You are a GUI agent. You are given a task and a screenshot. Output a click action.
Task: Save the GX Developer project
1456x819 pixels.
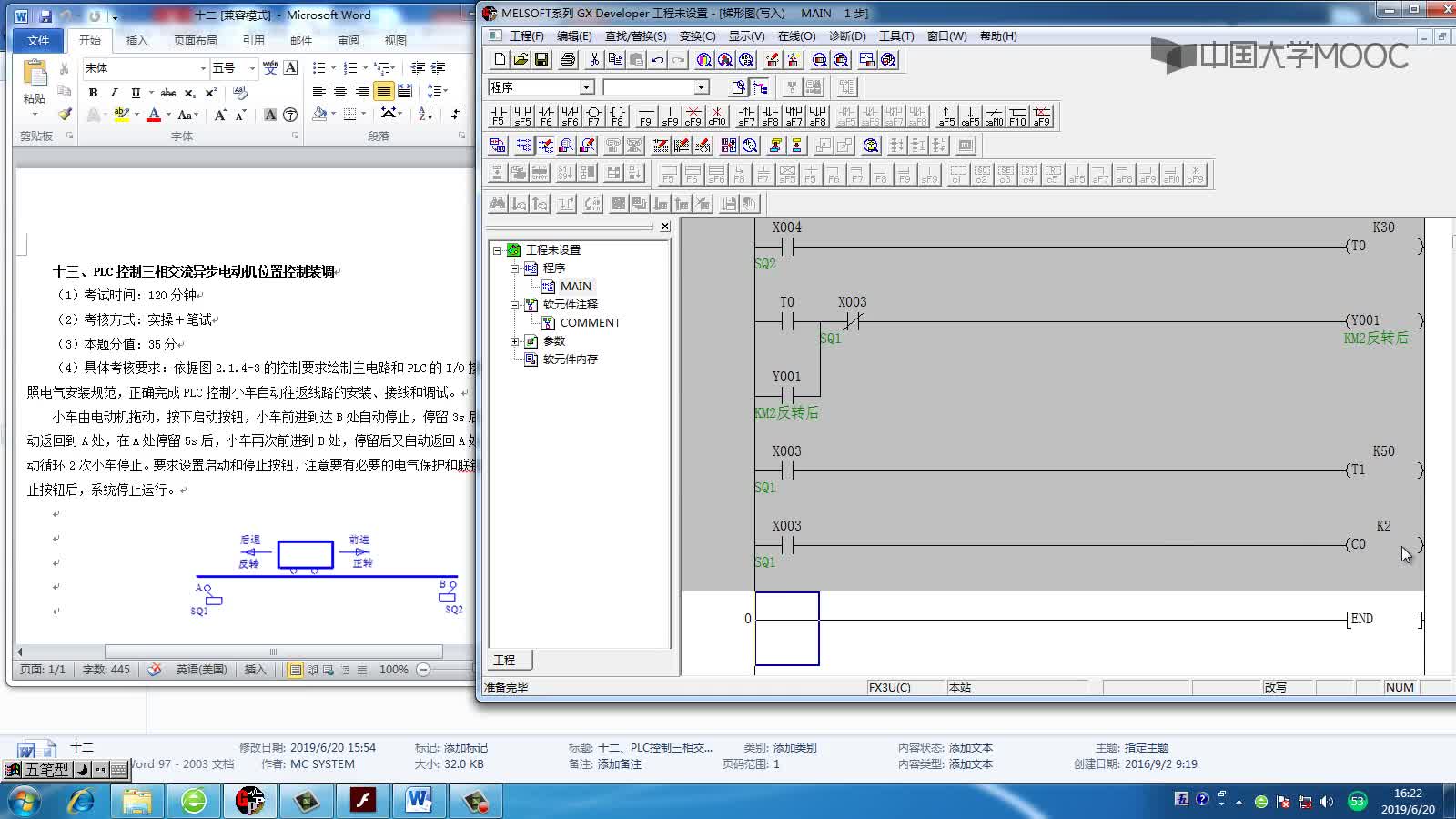pos(541,60)
